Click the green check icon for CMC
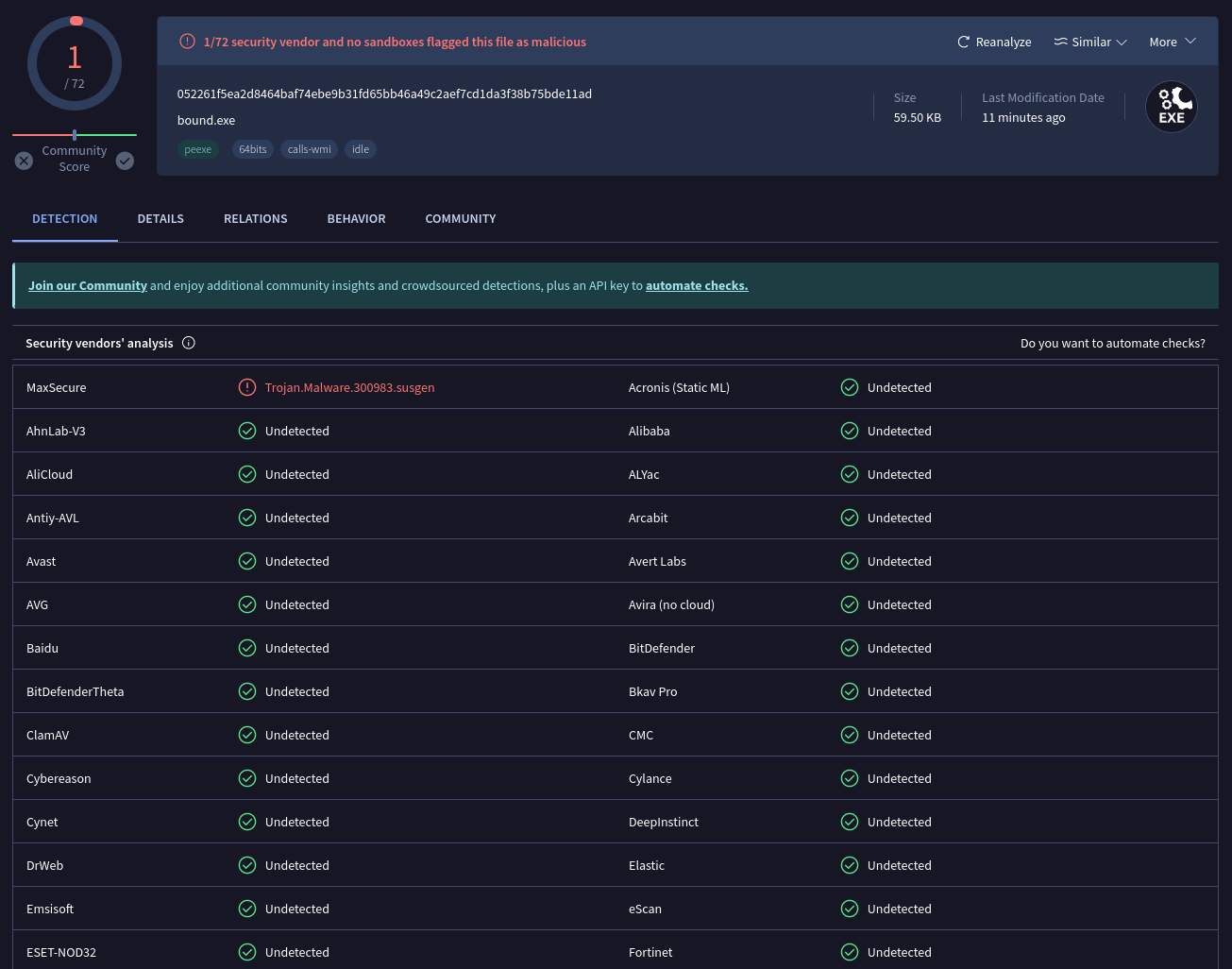 click(x=850, y=735)
